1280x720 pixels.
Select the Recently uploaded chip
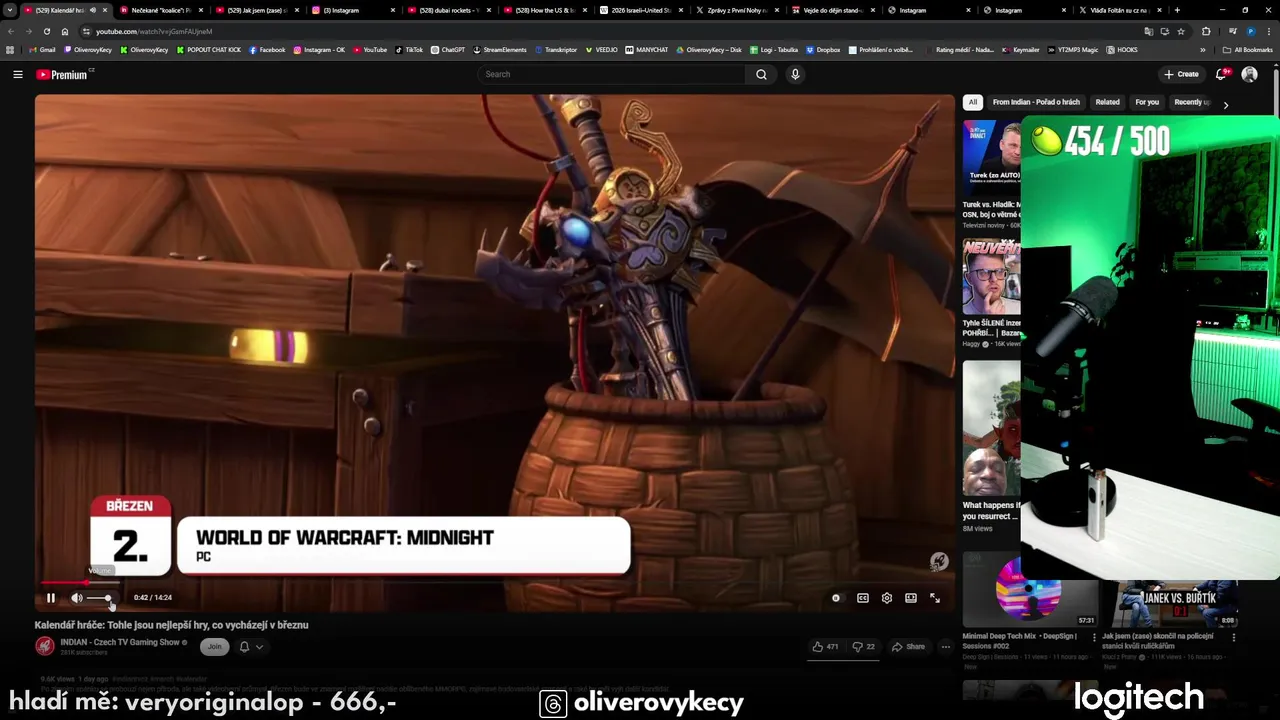tap(1191, 102)
